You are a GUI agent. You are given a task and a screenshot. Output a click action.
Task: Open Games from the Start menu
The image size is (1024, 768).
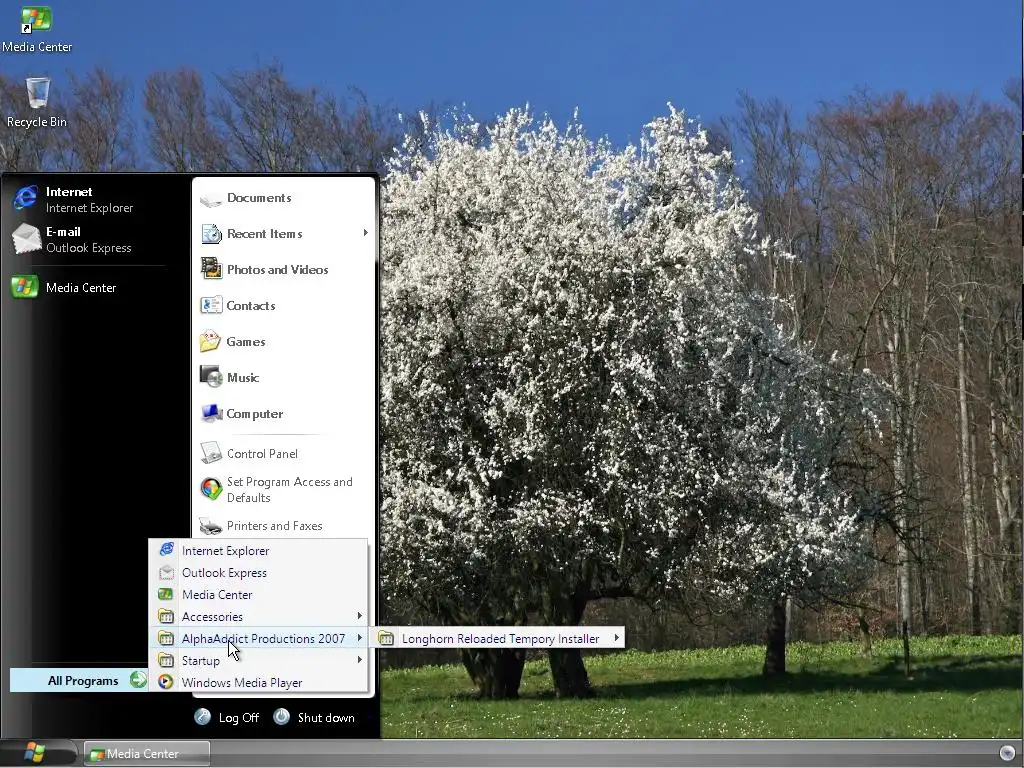click(284, 341)
